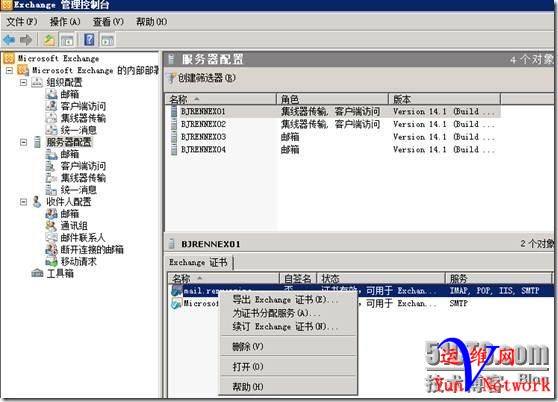Click the 断开连接的邮箱 icon

(x=51, y=249)
